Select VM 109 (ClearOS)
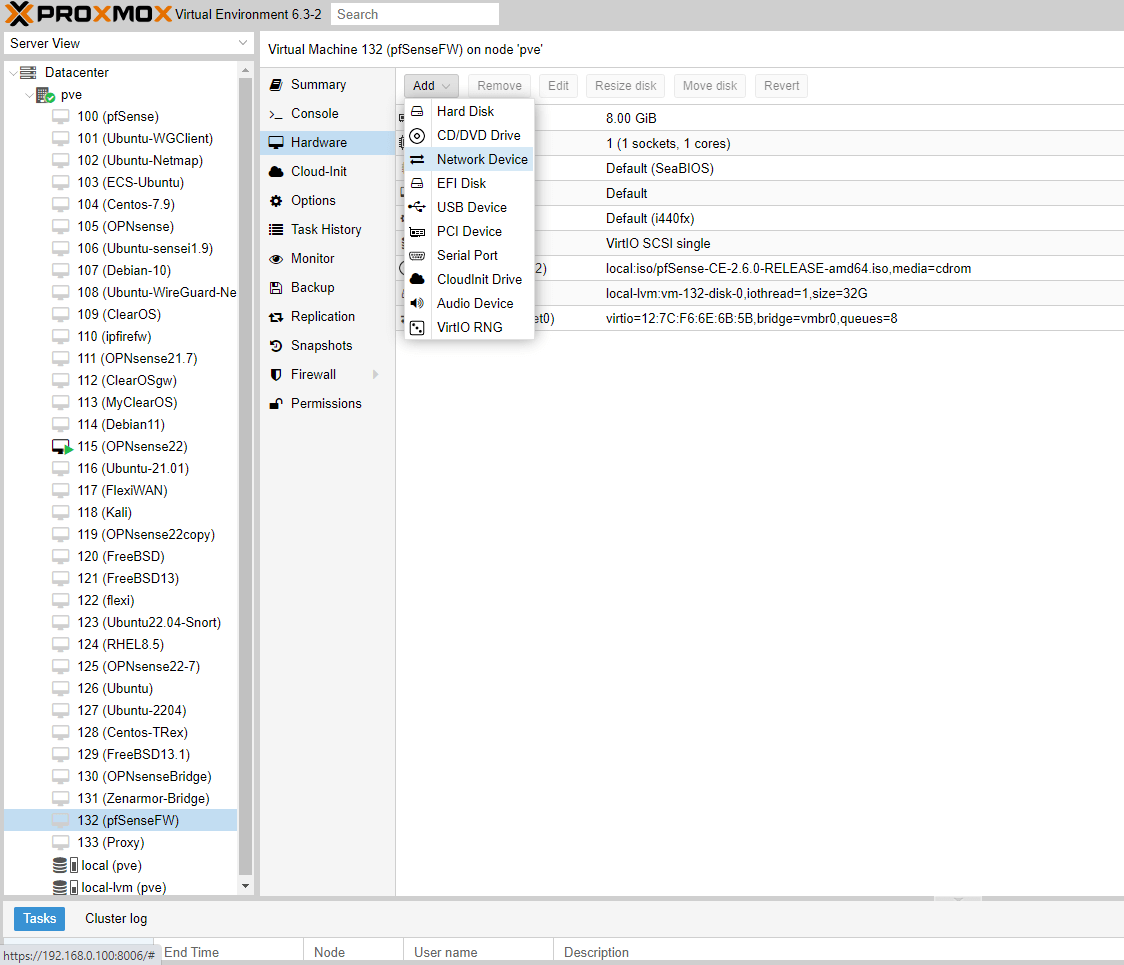This screenshot has width=1124, height=965. tap(119, 315)
